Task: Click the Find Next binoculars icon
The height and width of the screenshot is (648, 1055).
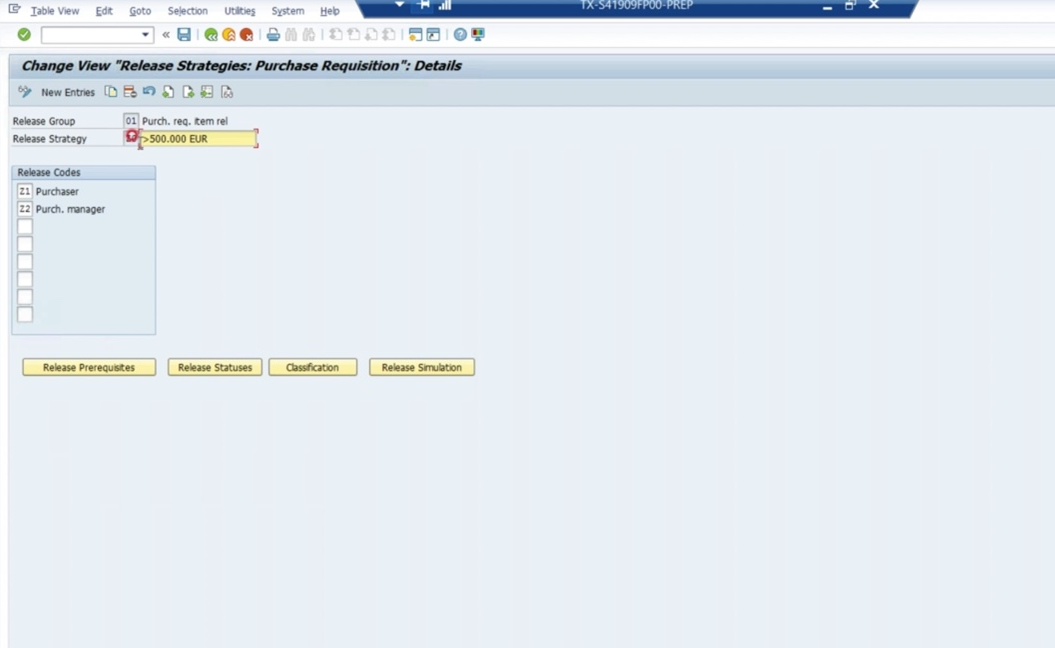Action: (309, 34)
